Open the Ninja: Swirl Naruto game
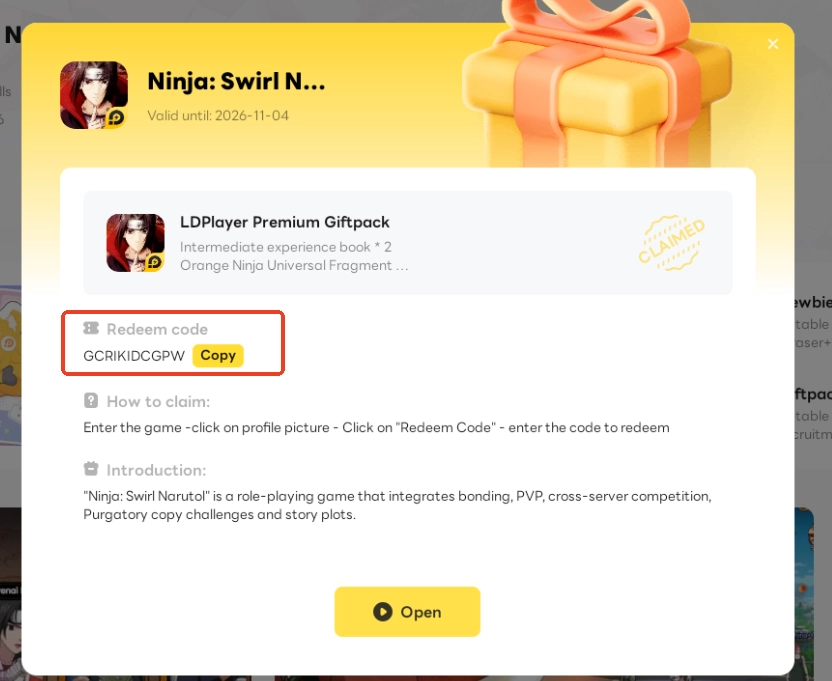The image size is (832, 681). pos(407,611)
